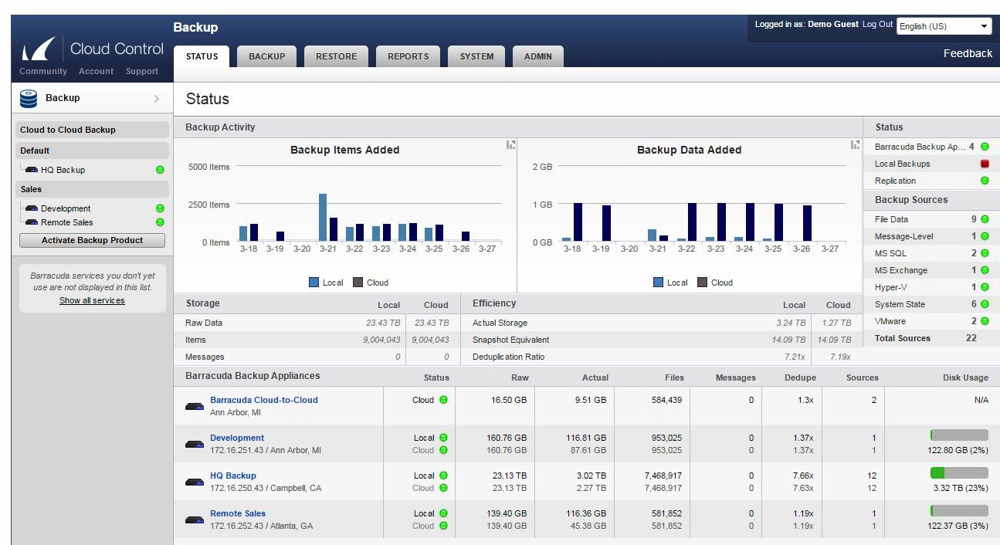Toggle the Local series in Backup Data Added legend
The image size is (1000, 545).
pos(670,282)
